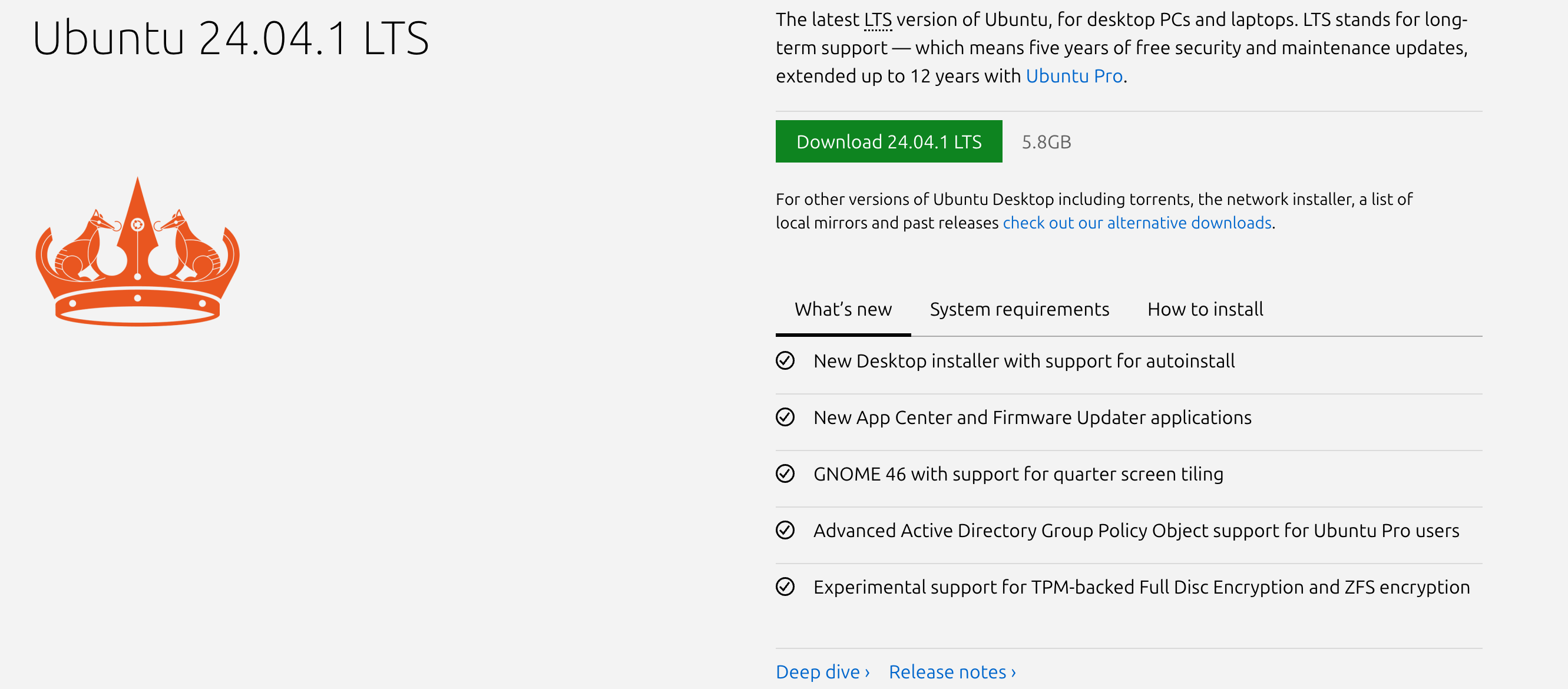Open the Ubuntu Pro link

point(1074,76)
